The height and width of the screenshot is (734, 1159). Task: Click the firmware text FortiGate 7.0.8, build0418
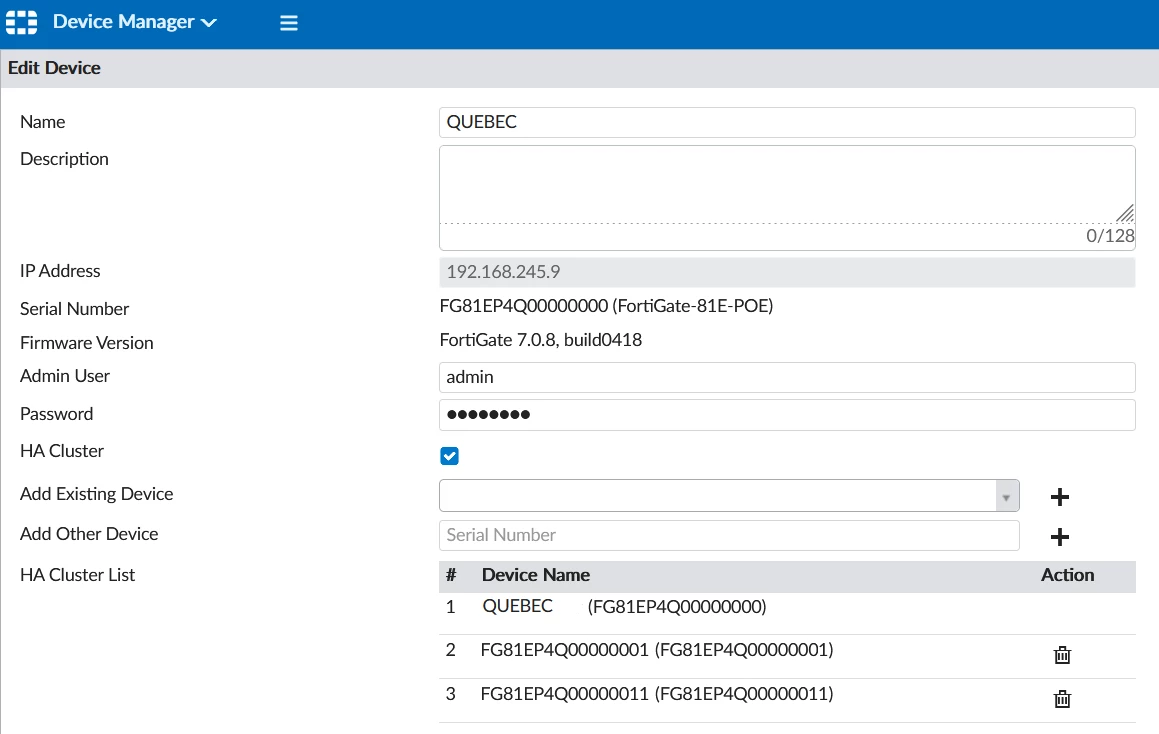click(x=540, y=340)
